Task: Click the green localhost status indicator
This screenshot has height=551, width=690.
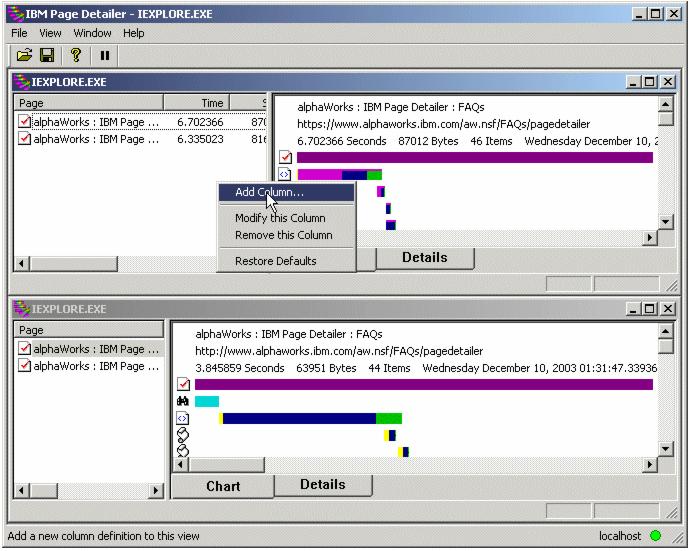Action: [x=655, y=536]
